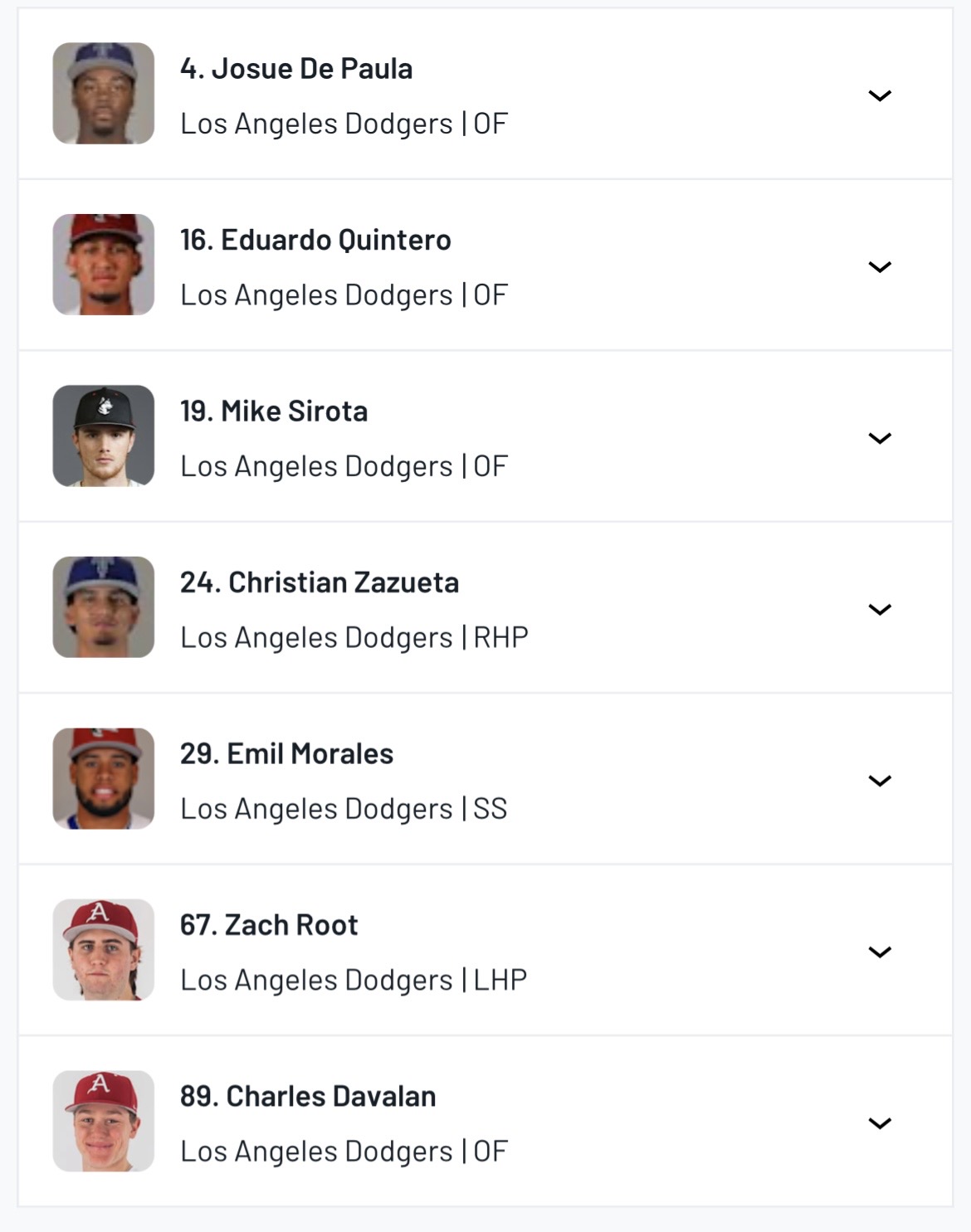Click Eduardo Quintero's headshot photo

tap(104, 265)
